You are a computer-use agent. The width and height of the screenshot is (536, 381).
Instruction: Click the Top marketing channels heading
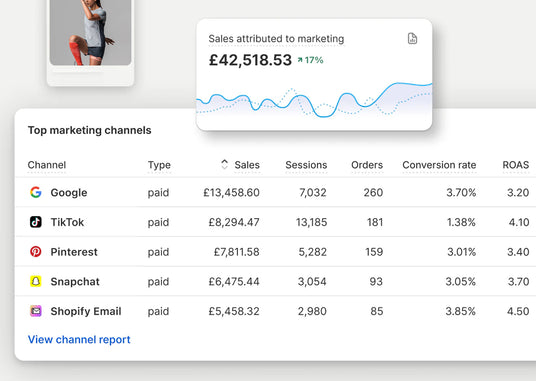pos(90,130)
